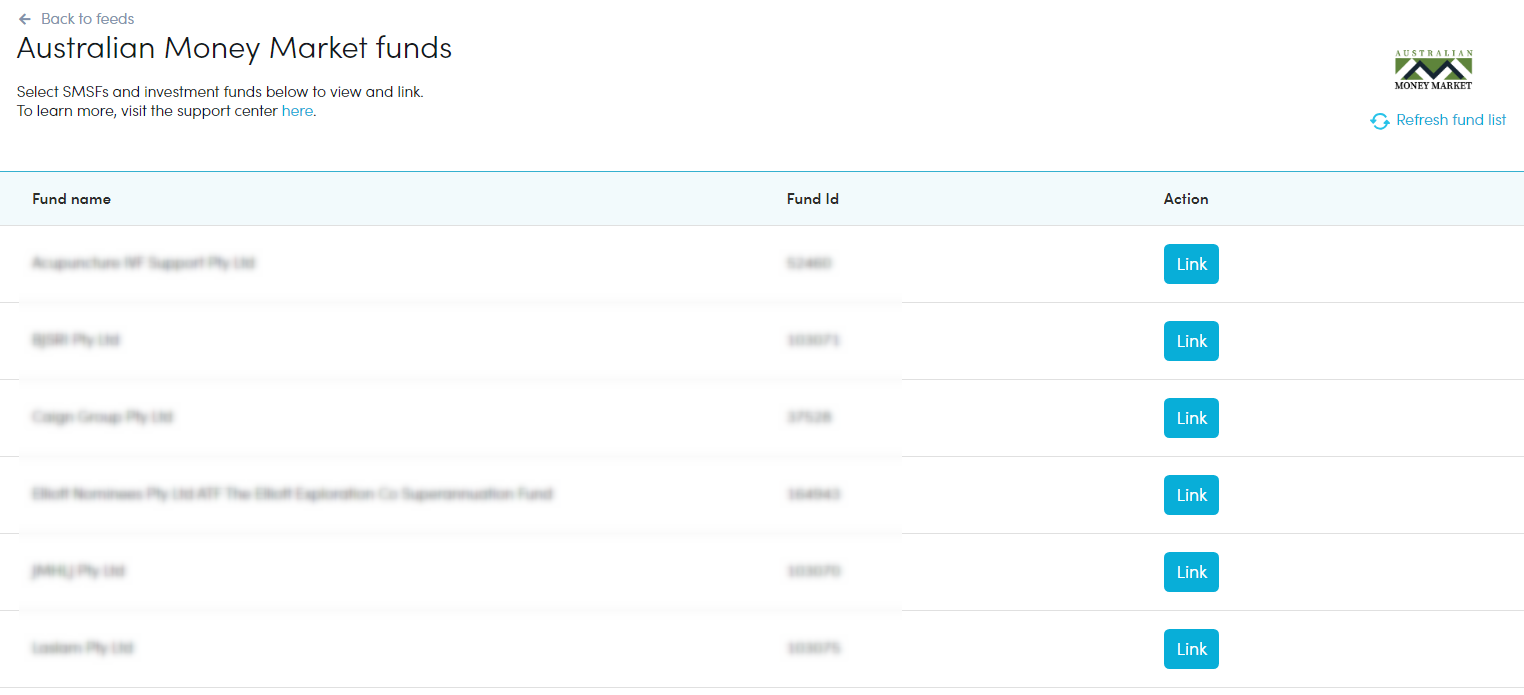Click the Australian Money Market logo
This screenshot has width=1524, height=695.
tap(1434, 70)
